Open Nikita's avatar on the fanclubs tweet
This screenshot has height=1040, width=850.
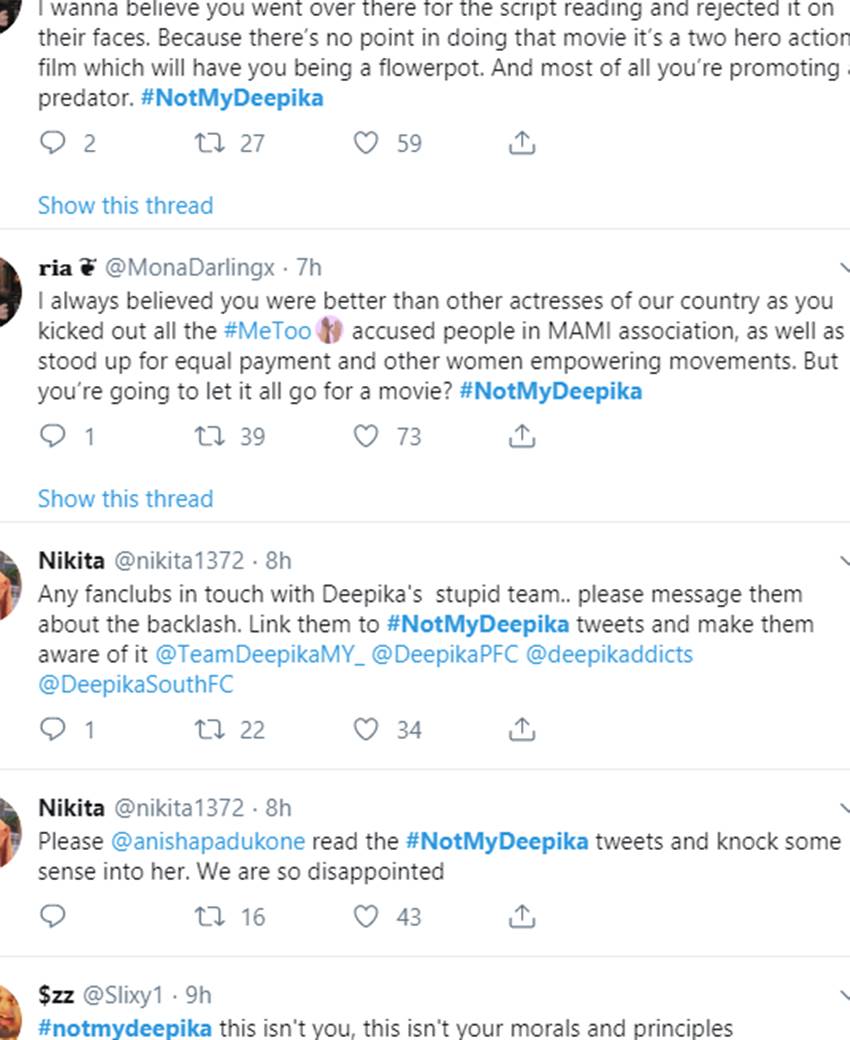click(x=8, y=588)
